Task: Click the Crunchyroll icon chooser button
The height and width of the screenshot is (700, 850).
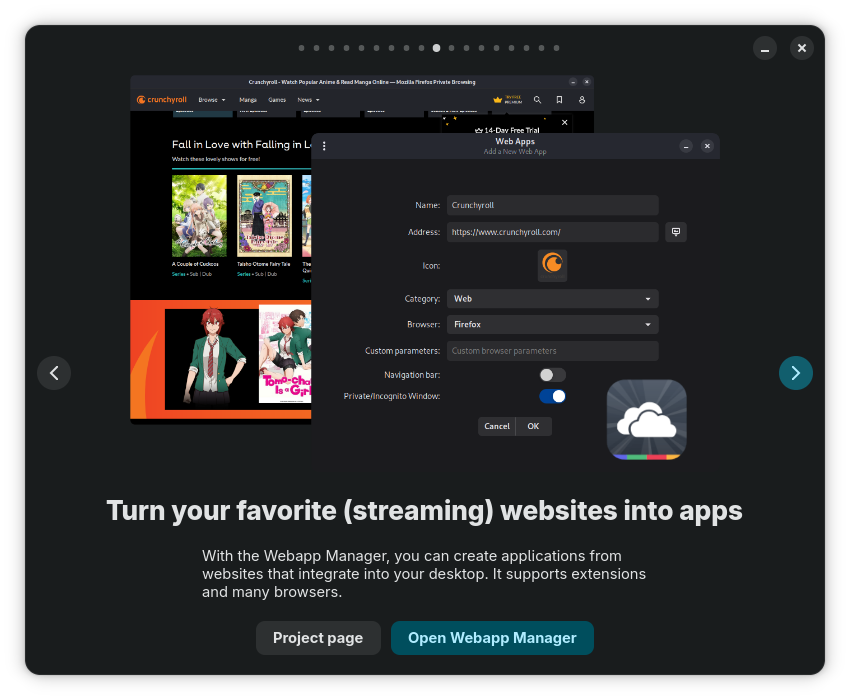Action: click(x=552, y=265)
